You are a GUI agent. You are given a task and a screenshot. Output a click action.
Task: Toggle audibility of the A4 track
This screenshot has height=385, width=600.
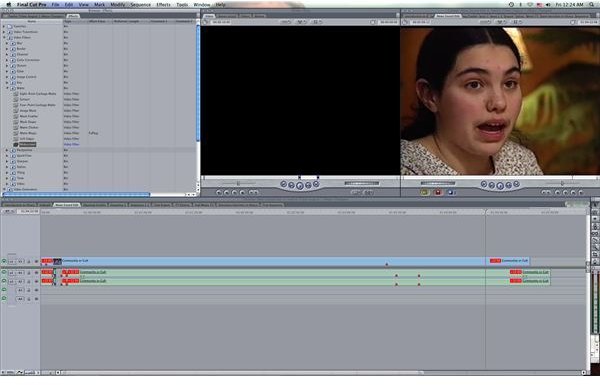[4, 299]
